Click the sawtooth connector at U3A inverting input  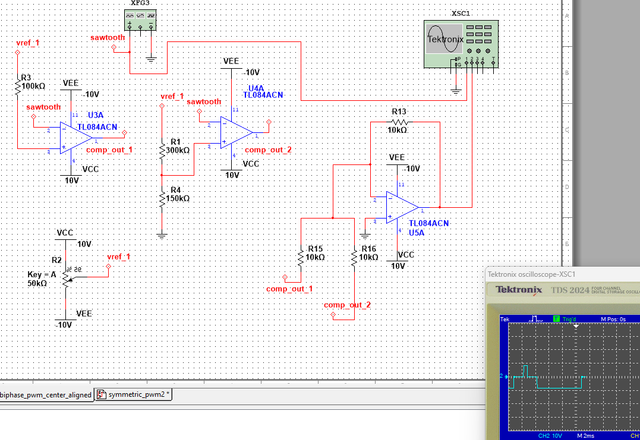(x=33, y=117)
